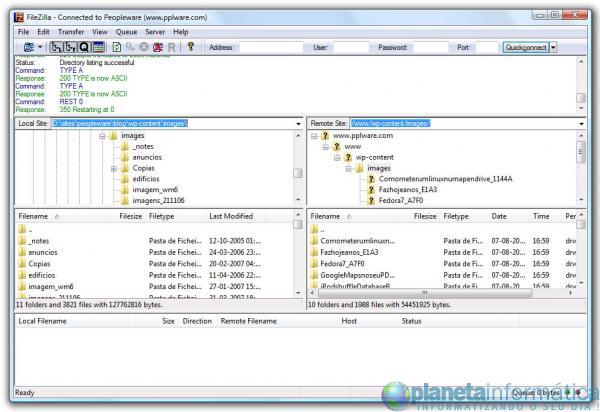Open the Queue menu
Image resolution: width=600 pixels, height=412 pixels.
coord(126,32)
